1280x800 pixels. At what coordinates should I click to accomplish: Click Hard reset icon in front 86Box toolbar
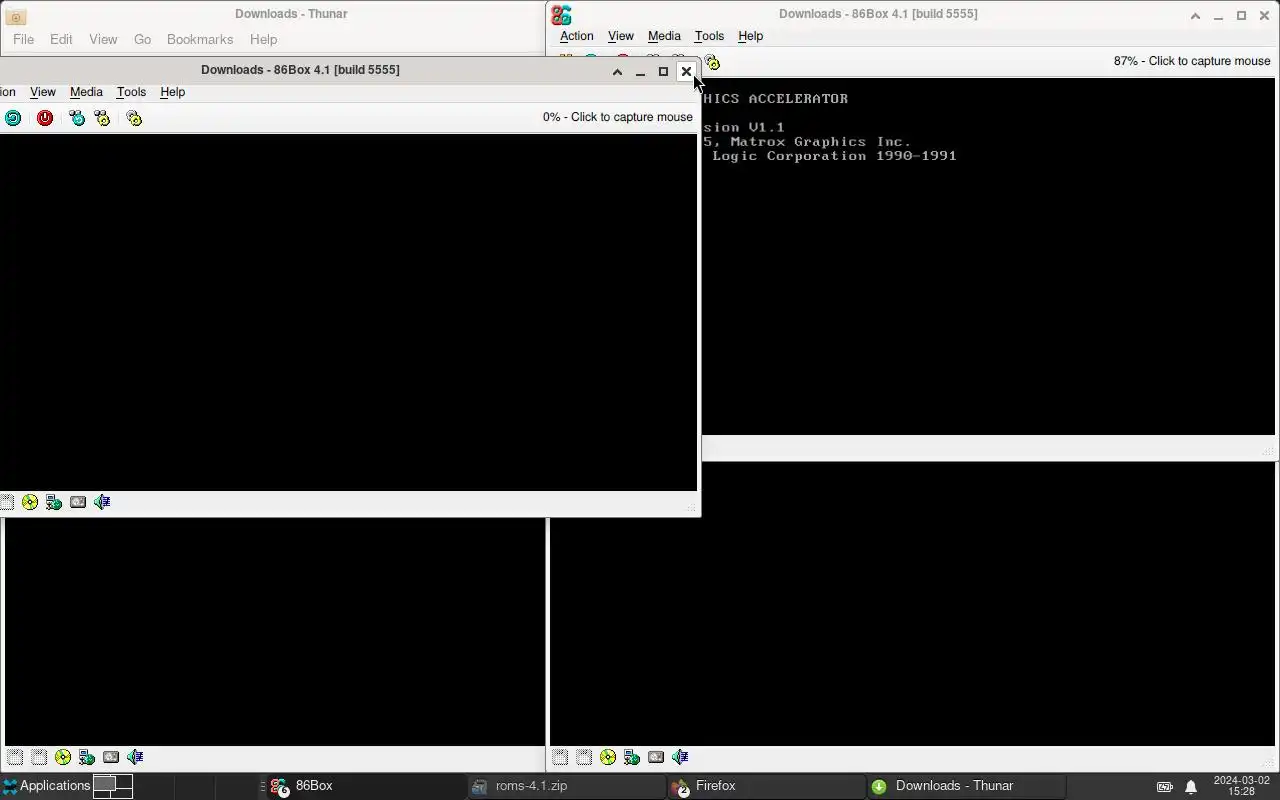(13, 118)
